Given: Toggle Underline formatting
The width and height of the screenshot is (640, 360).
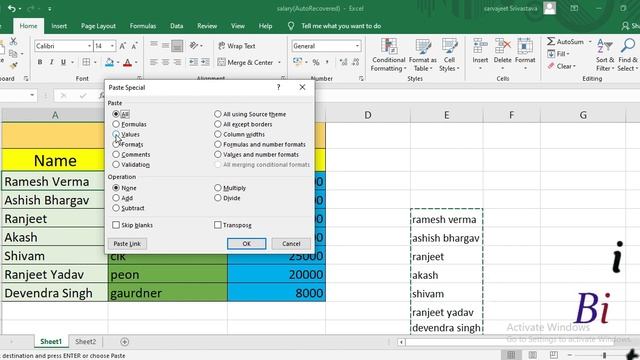Looking at the screenshot, I should (63, 62).
